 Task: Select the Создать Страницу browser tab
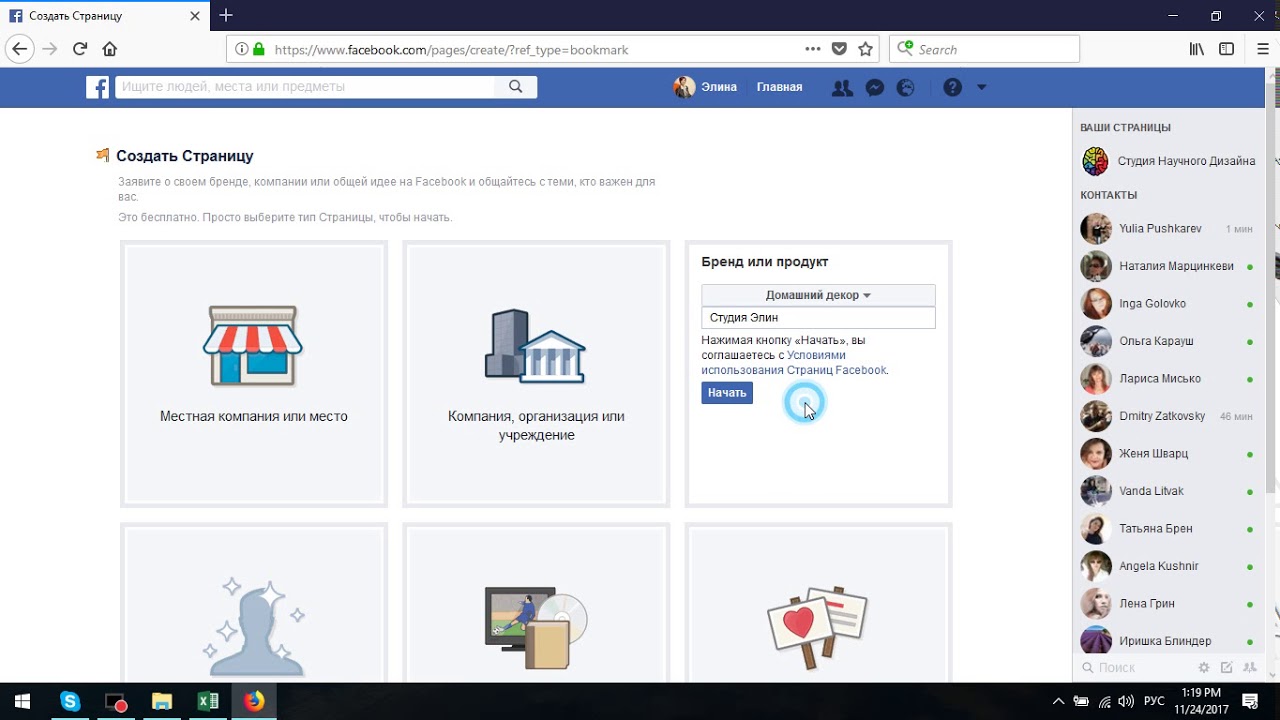(x=104, y=16)
